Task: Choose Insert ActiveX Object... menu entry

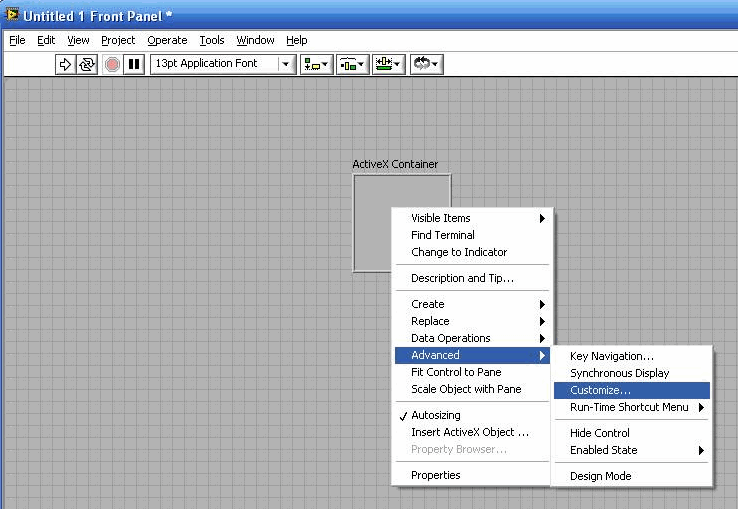Action: (469, 432)
